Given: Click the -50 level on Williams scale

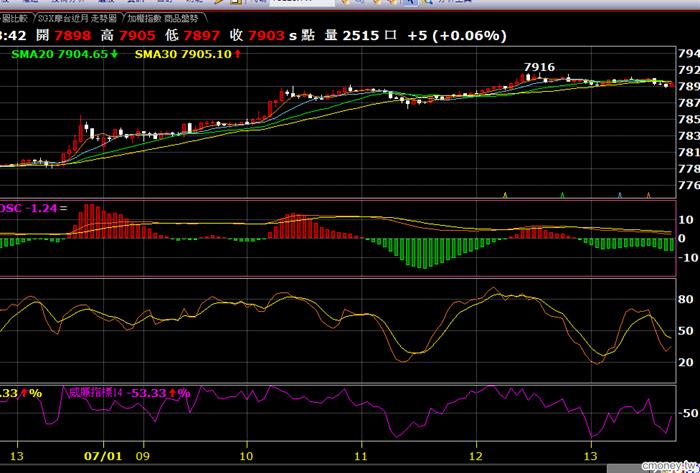Looking at the screenshot, I should pyautogui.click(x=688, y=413).
